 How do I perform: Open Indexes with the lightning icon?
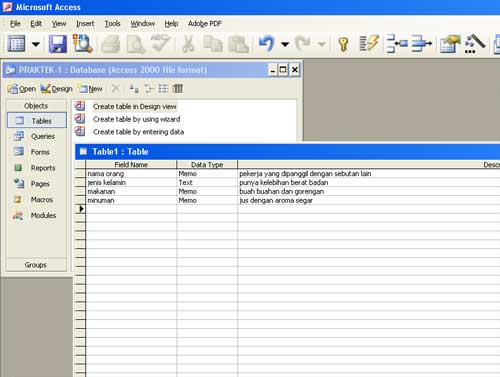[369, 43]
